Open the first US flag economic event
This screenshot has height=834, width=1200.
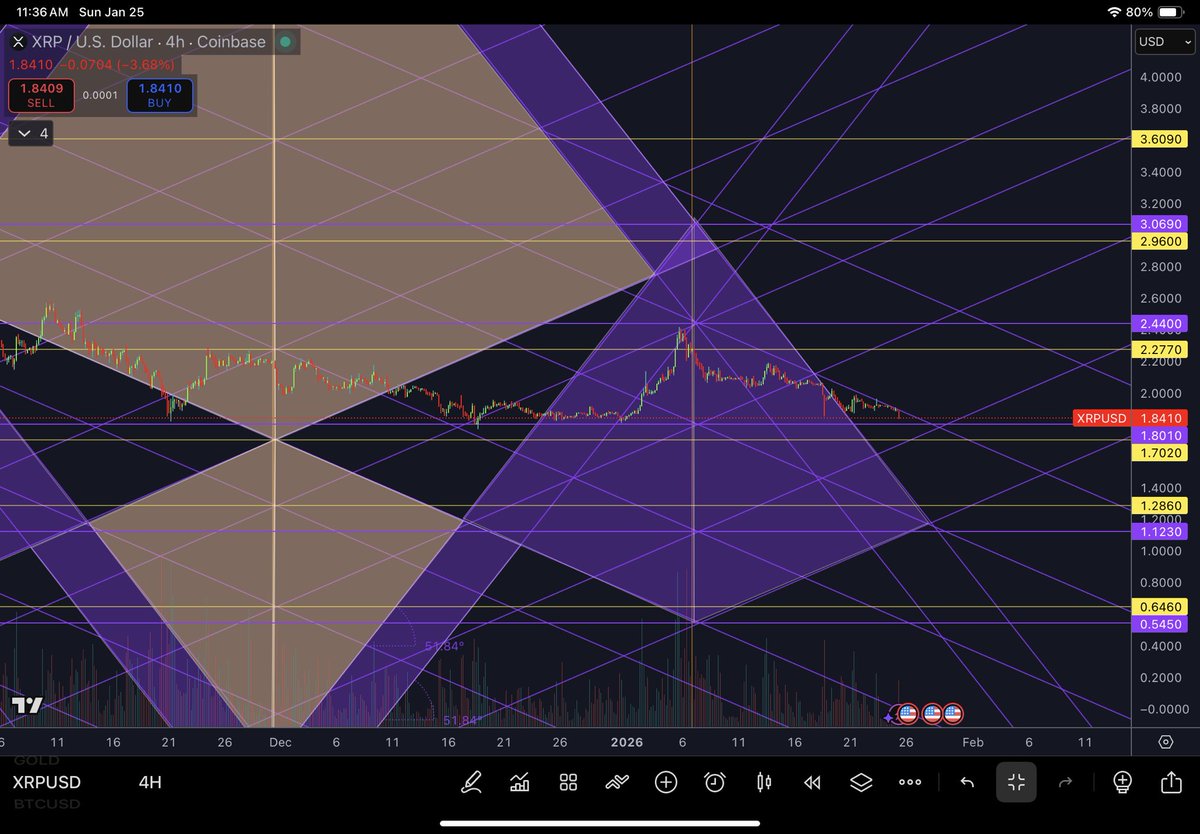(x=908, y=714)
